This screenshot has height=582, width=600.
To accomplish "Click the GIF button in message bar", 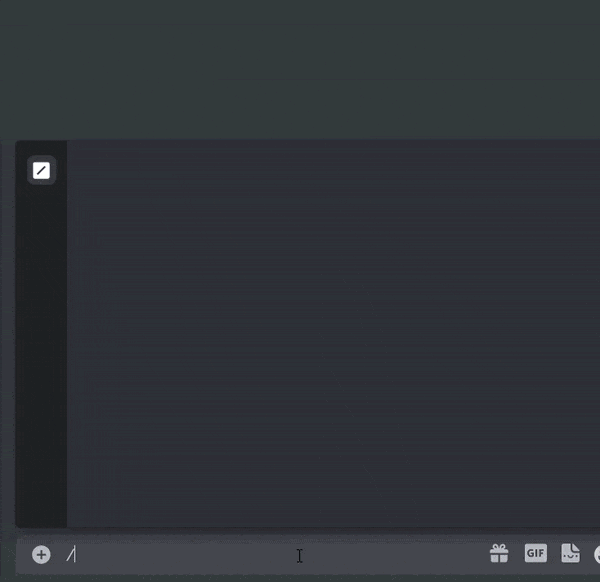I will click(x=536, y=553).
